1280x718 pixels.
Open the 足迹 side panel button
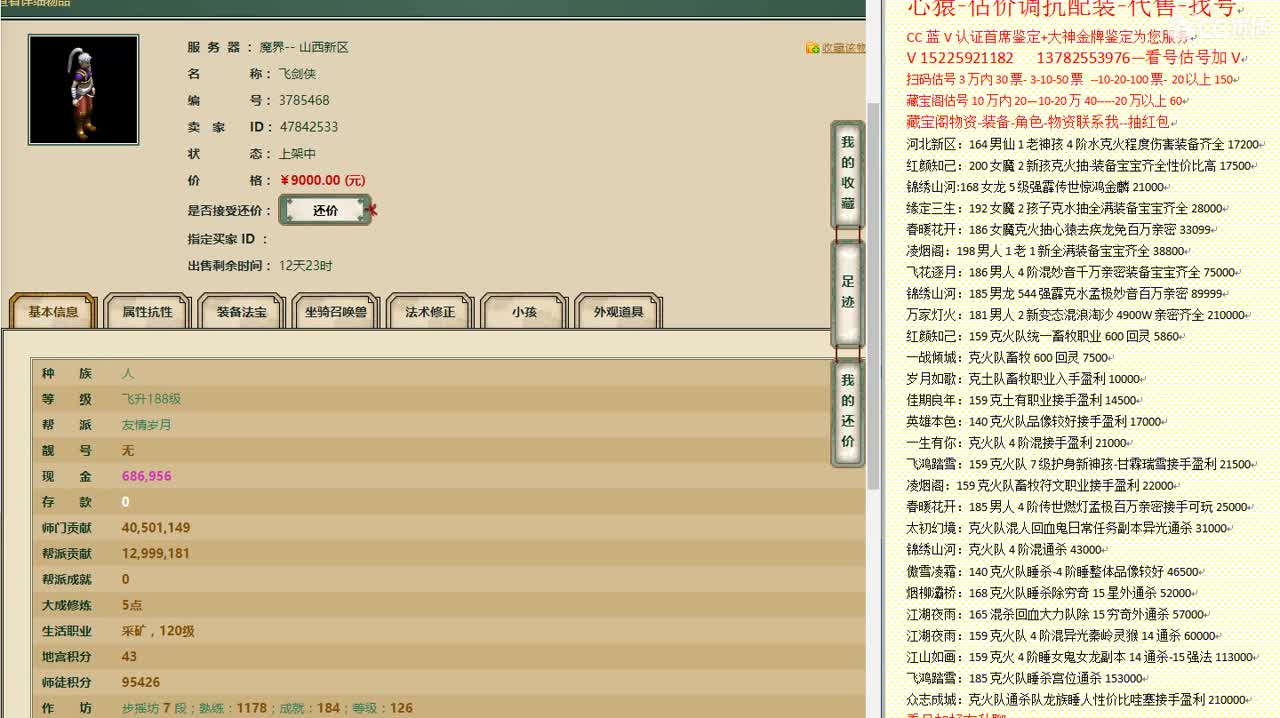pos(848,291)
